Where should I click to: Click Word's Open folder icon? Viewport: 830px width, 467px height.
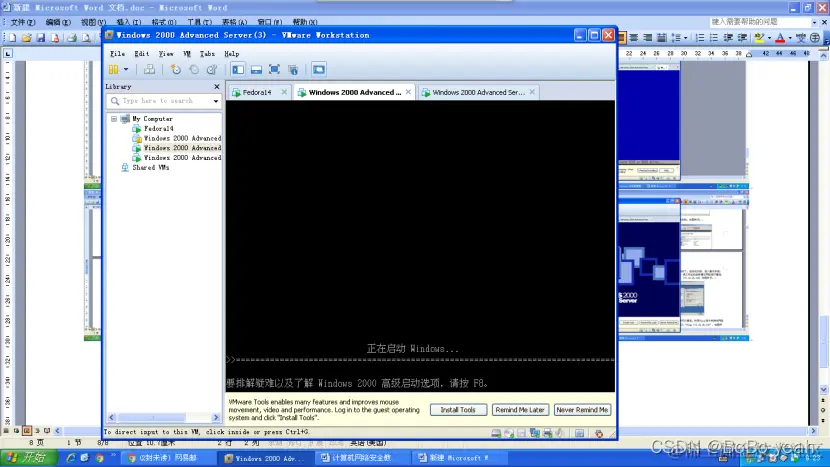point(26,38)
